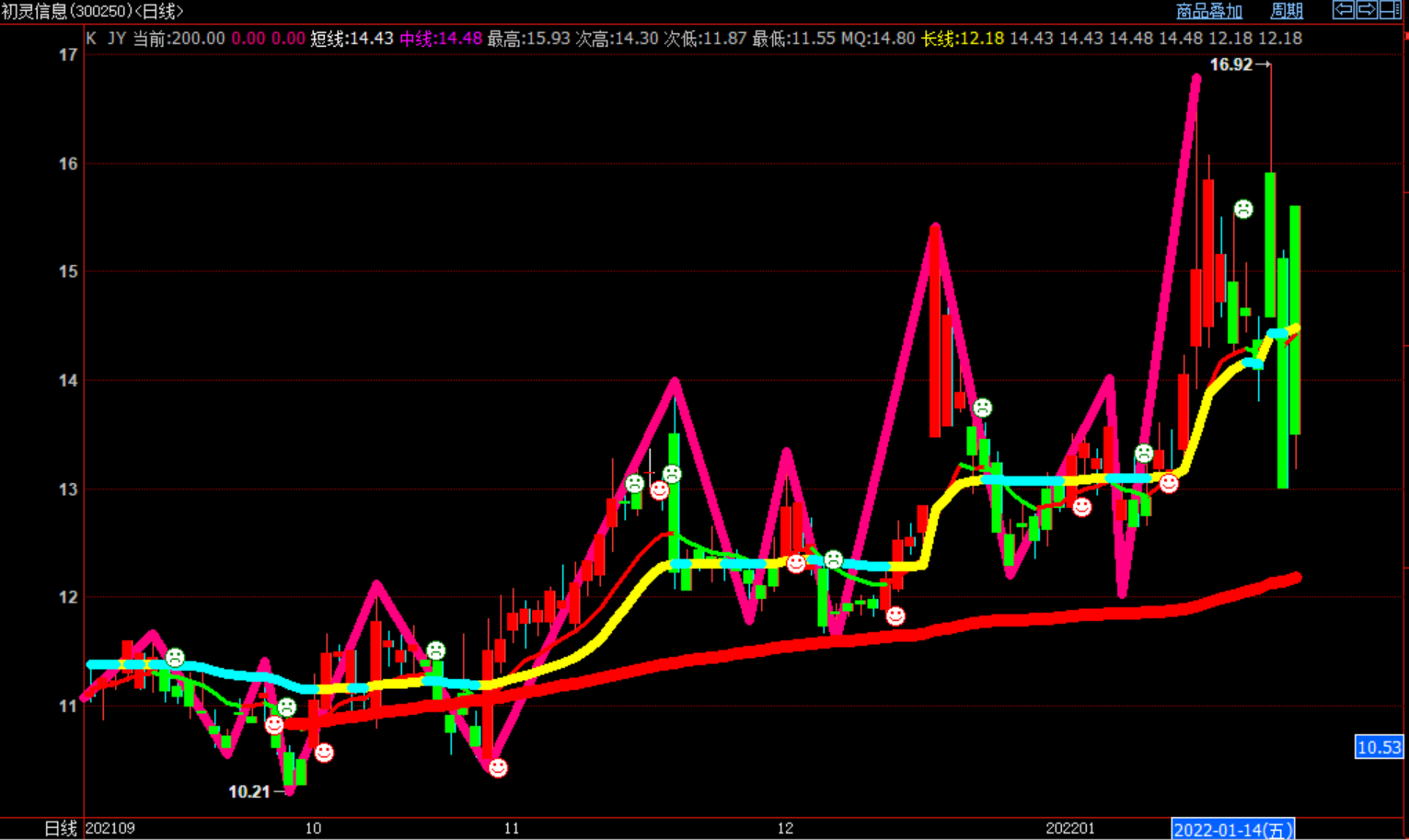The width and height of the screenshot is (1409, 840).
Task: Click the JY indicator name in the header
Action: pyautogui.click(x=117, y=39)
